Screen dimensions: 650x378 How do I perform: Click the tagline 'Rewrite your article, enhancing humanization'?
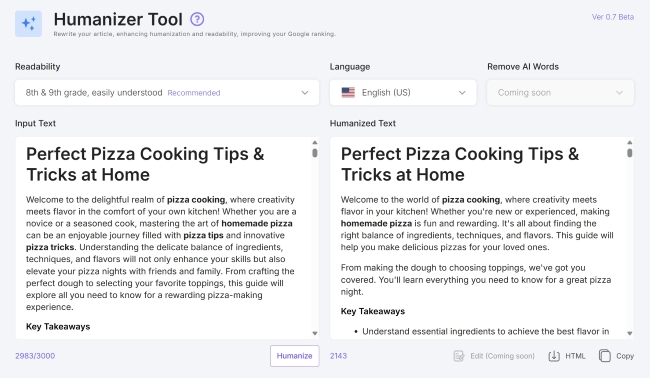[x=194, y=34]
